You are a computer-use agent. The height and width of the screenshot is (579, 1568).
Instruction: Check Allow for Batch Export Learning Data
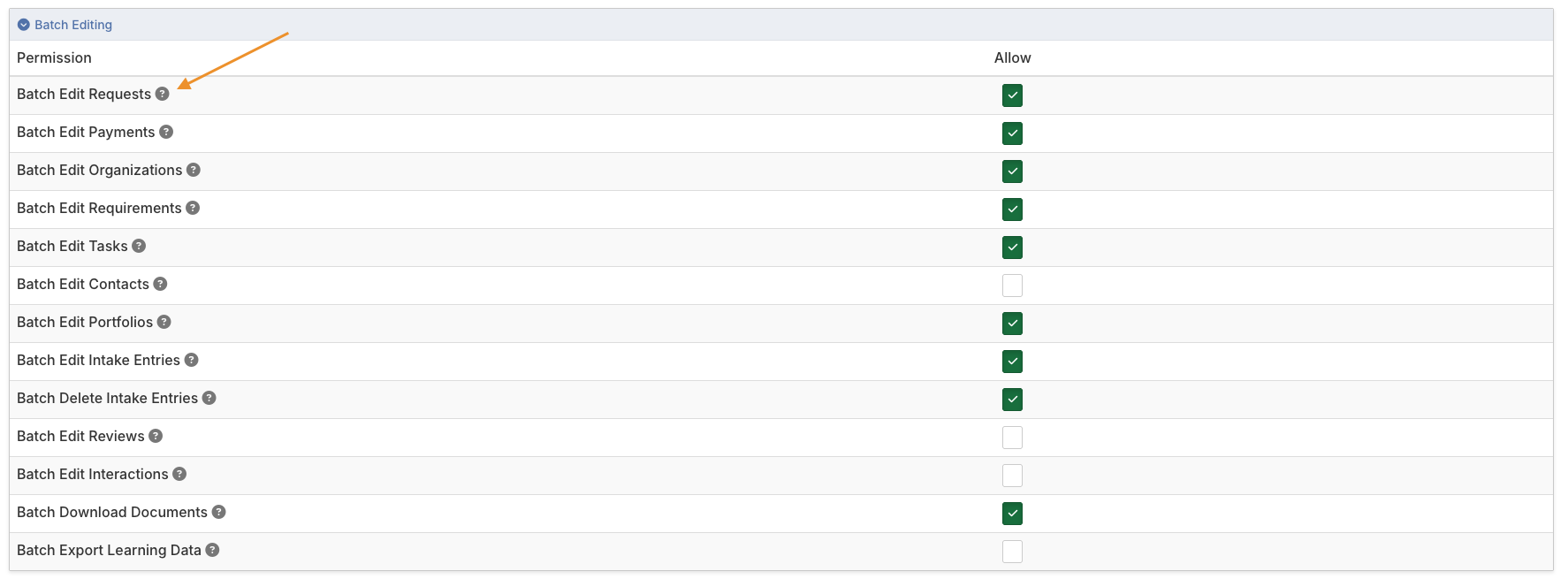[1012, 552]
